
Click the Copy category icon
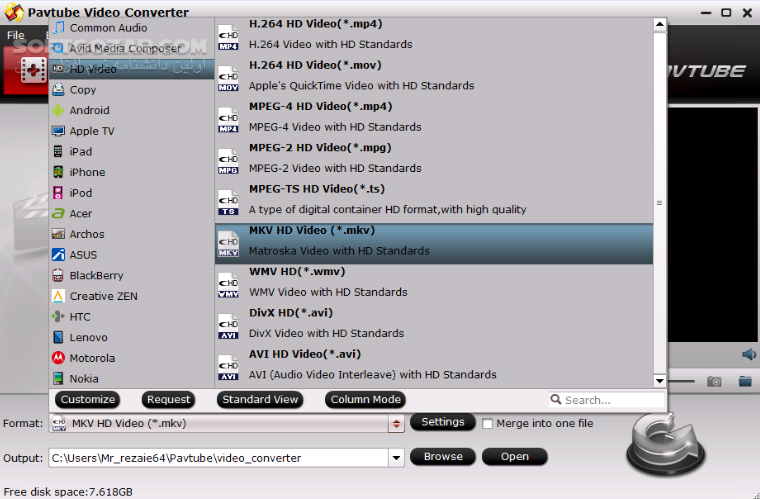point(58,90)
